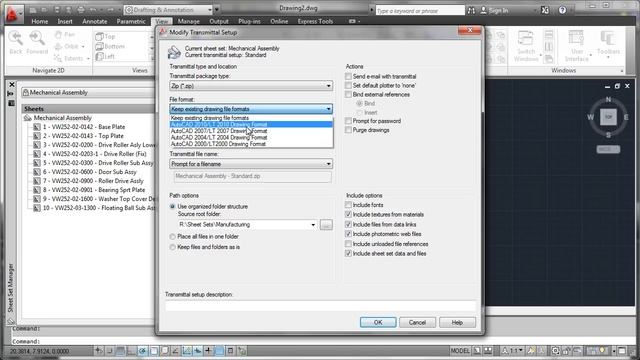Switch to the Annotate ribbon tab

click(95, 21)
